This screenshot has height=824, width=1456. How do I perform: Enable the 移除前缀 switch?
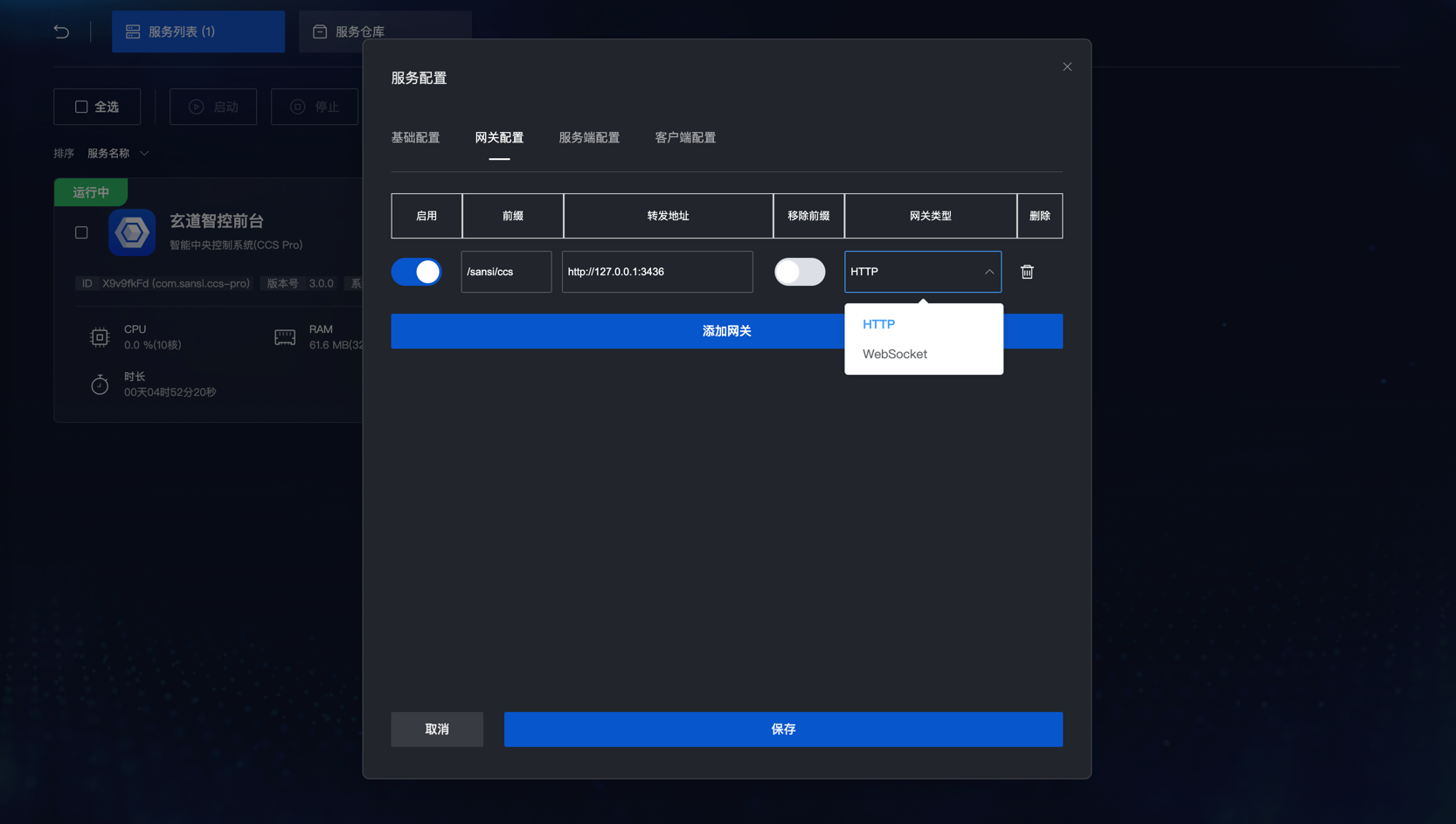pyautogui.click(x=800, y=272)
